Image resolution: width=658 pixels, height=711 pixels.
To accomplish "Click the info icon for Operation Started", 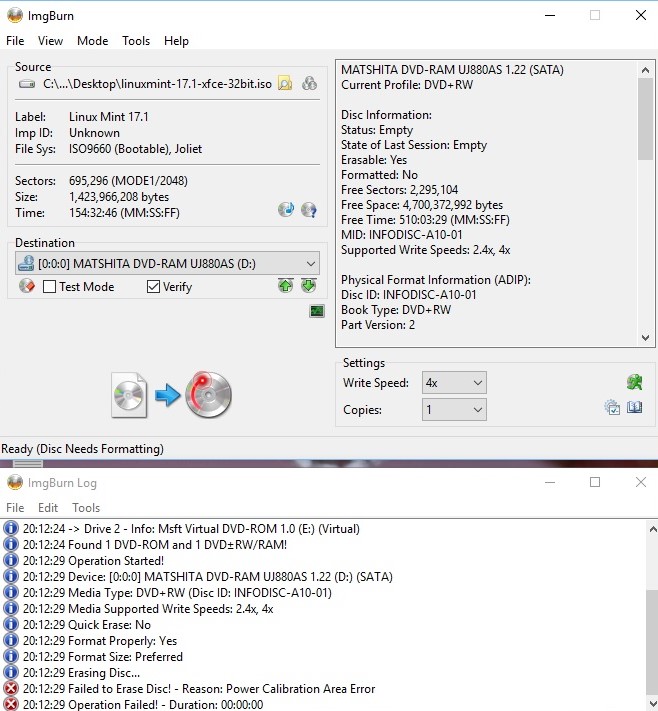I will point(11,560).
